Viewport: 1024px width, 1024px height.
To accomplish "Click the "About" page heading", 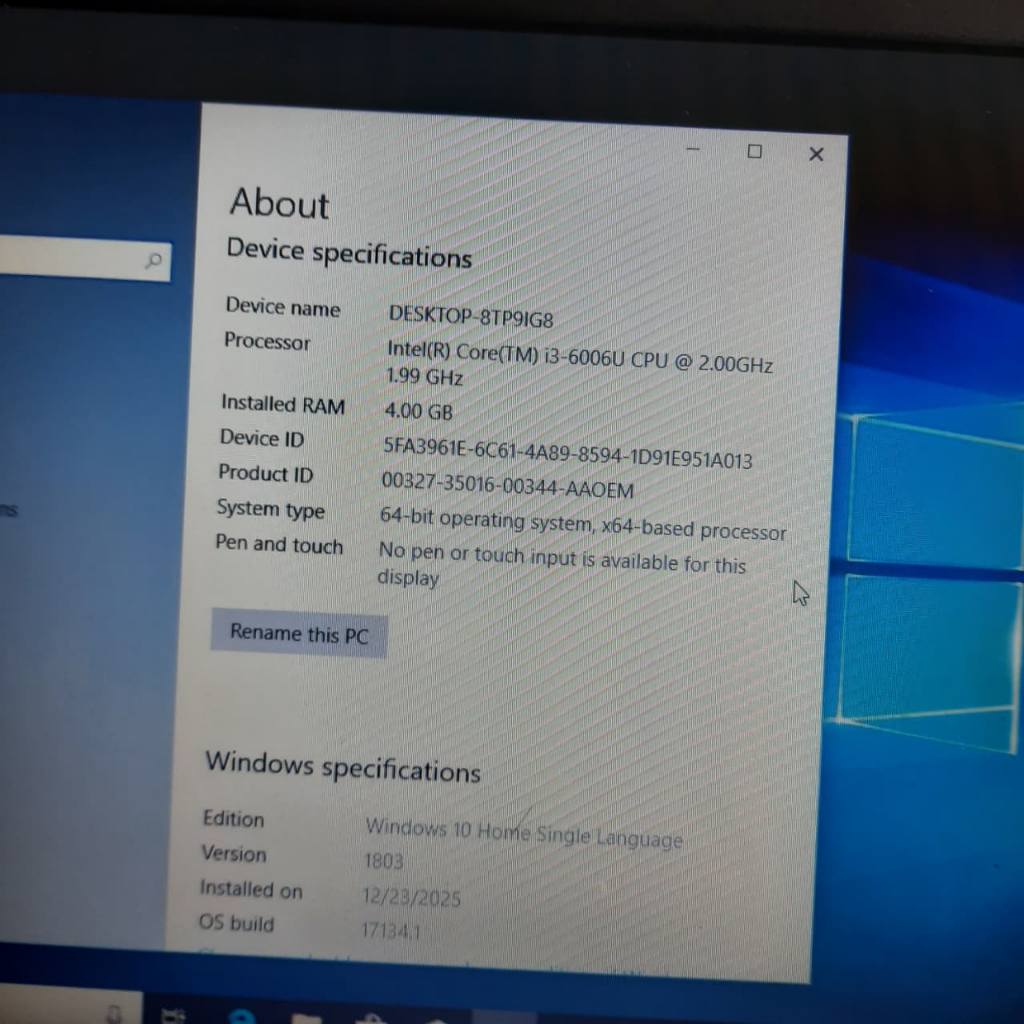I will (x=280, y=202).
